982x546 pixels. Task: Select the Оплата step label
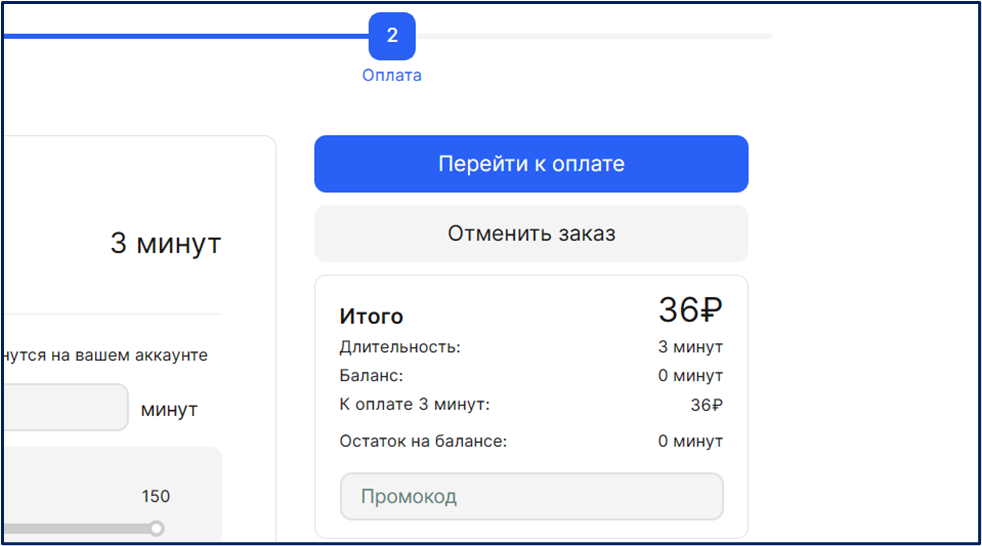click(x=392, y=75)
